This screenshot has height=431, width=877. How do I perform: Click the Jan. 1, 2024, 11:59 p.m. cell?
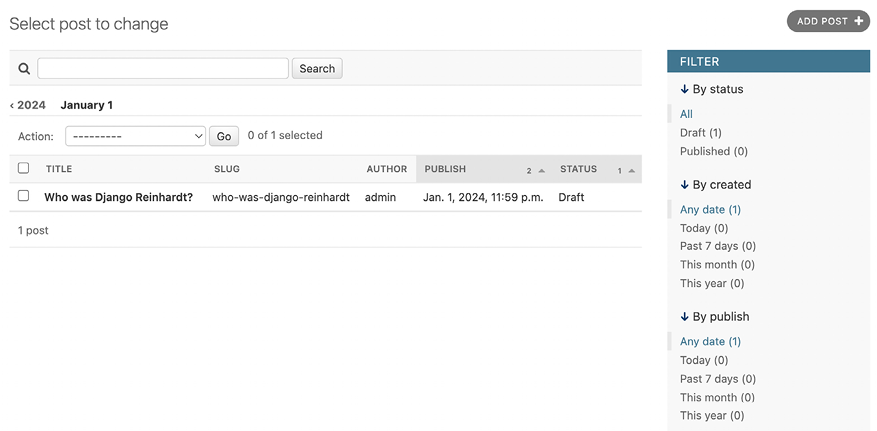point(483,197)
